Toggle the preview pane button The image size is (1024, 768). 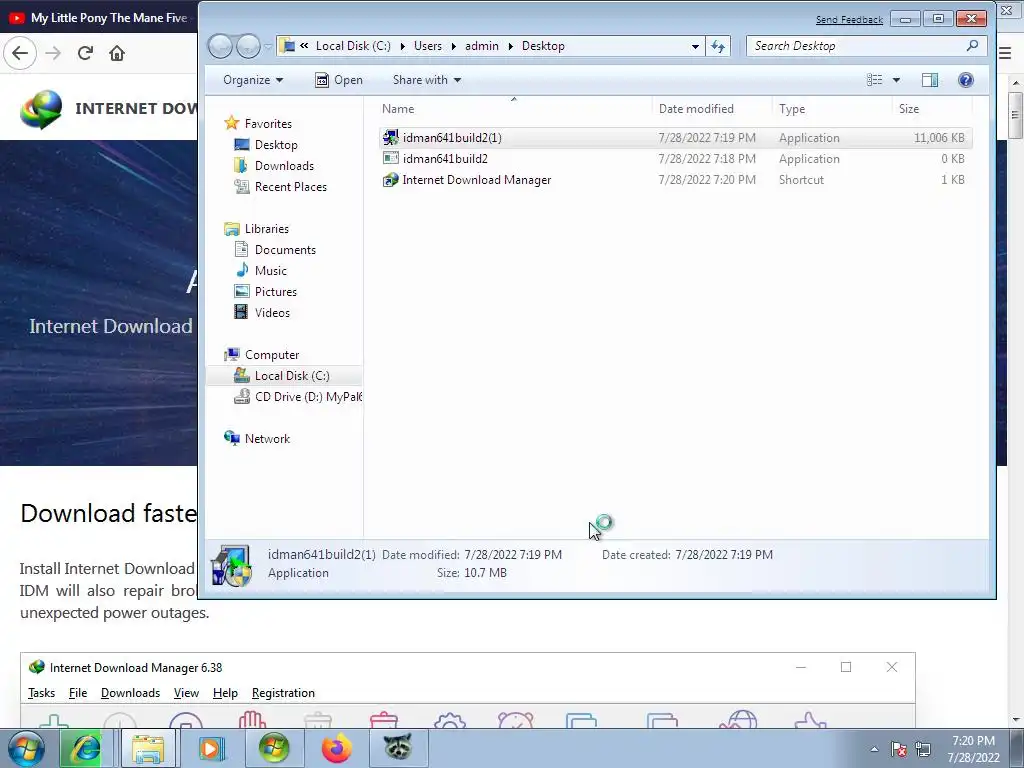point(929,80)
